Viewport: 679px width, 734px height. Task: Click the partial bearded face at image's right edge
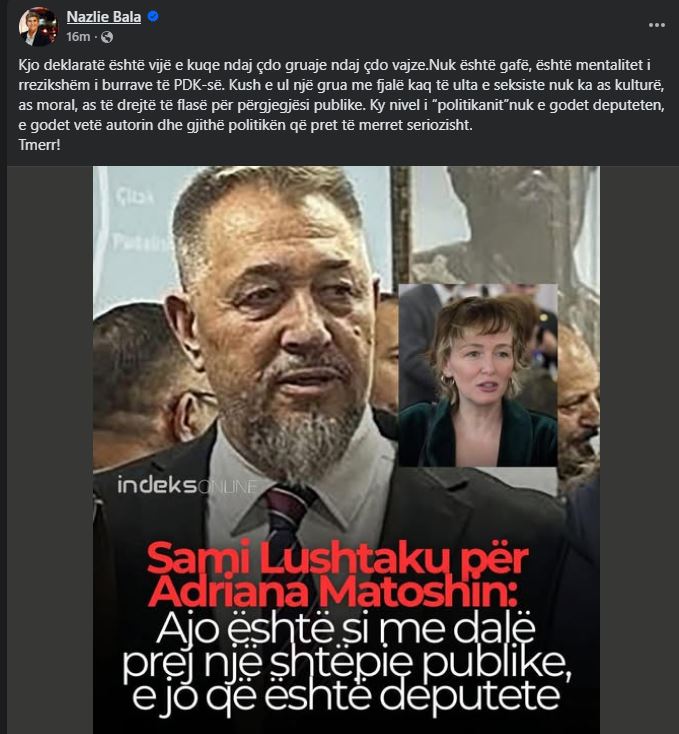pyautogui.click(x=578, y=398)
